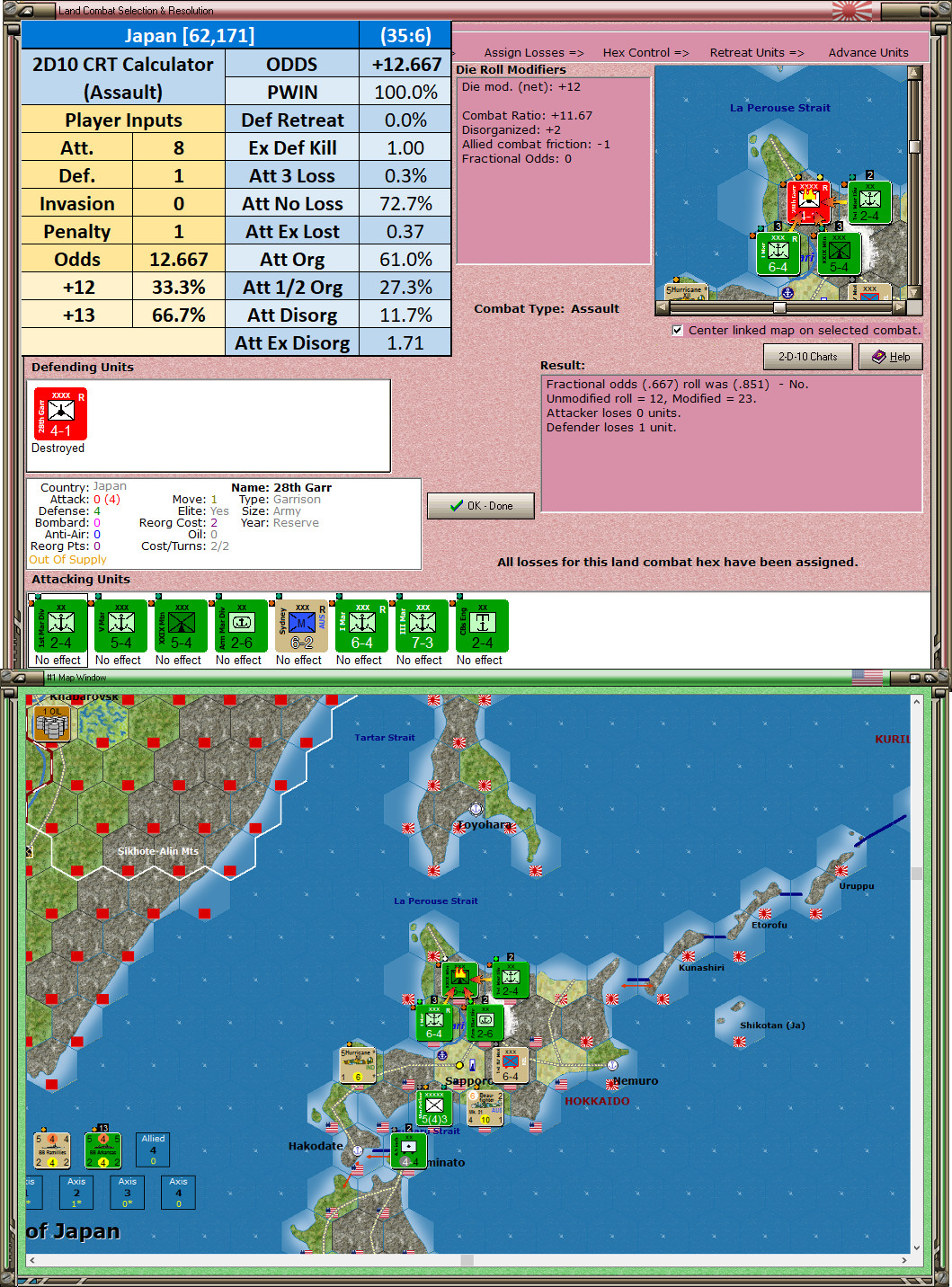
Task: Select the XXIX Mtn 5-4 attacking unit
Action: pos(182,626)
